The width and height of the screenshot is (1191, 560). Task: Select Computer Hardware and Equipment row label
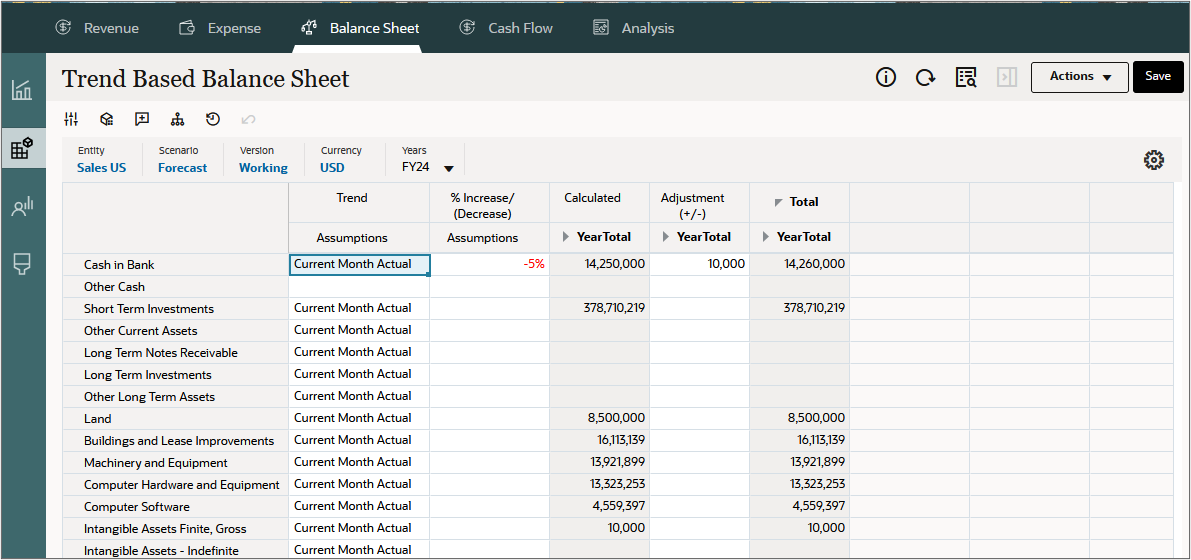[x=182, y=486]
